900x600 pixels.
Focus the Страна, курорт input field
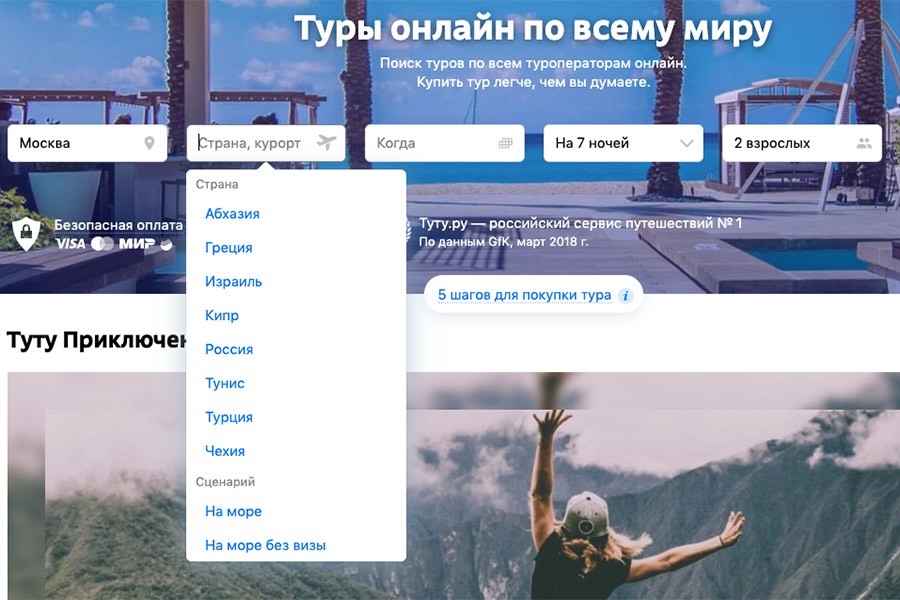pos(266,143)
